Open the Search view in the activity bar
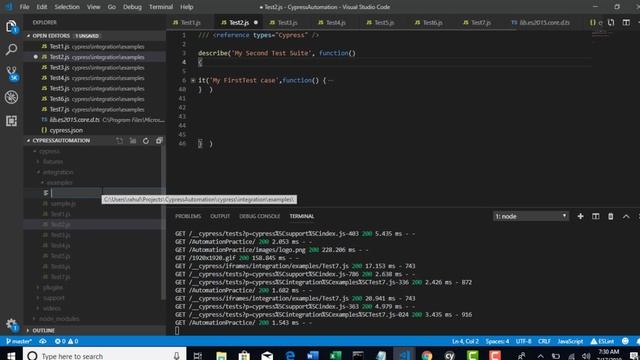 [x=11, y=50]
